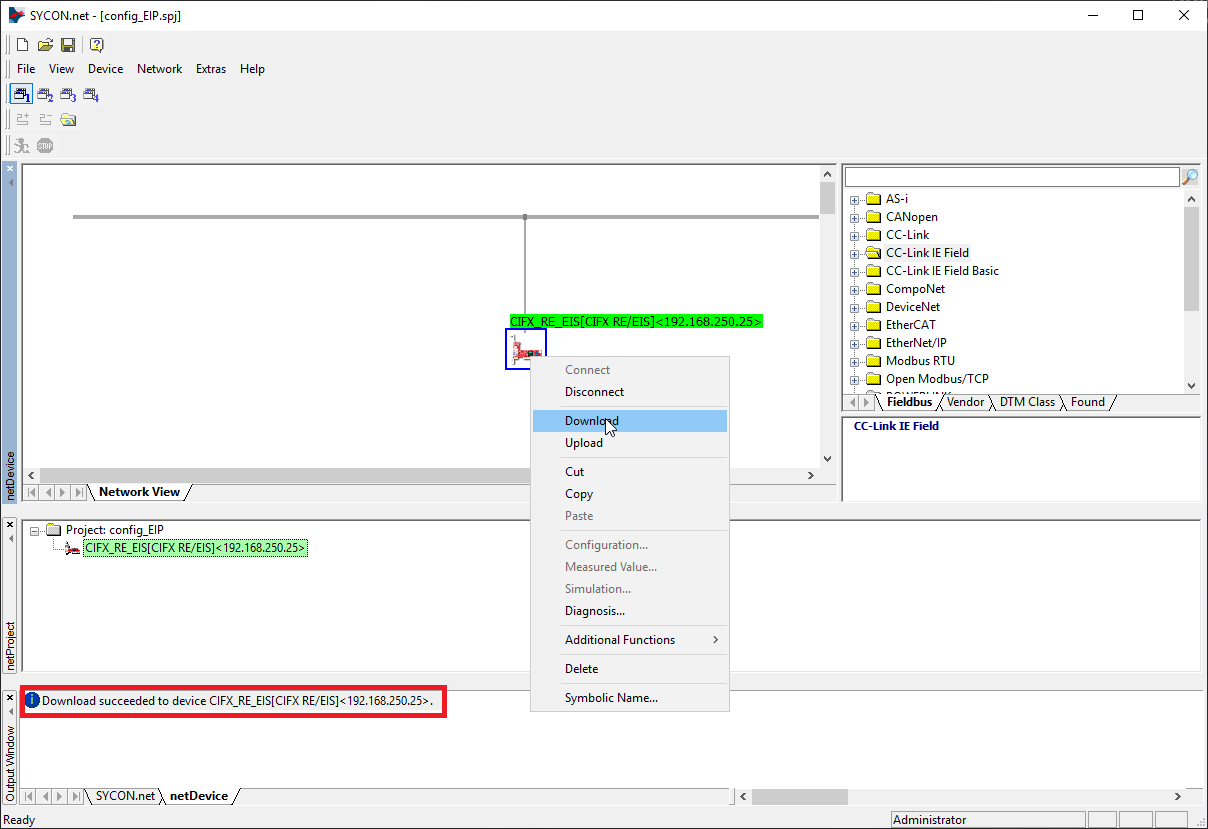Select the CIFX device icon in network view
Screen dimensions: 1208x829
coord(526,349)
